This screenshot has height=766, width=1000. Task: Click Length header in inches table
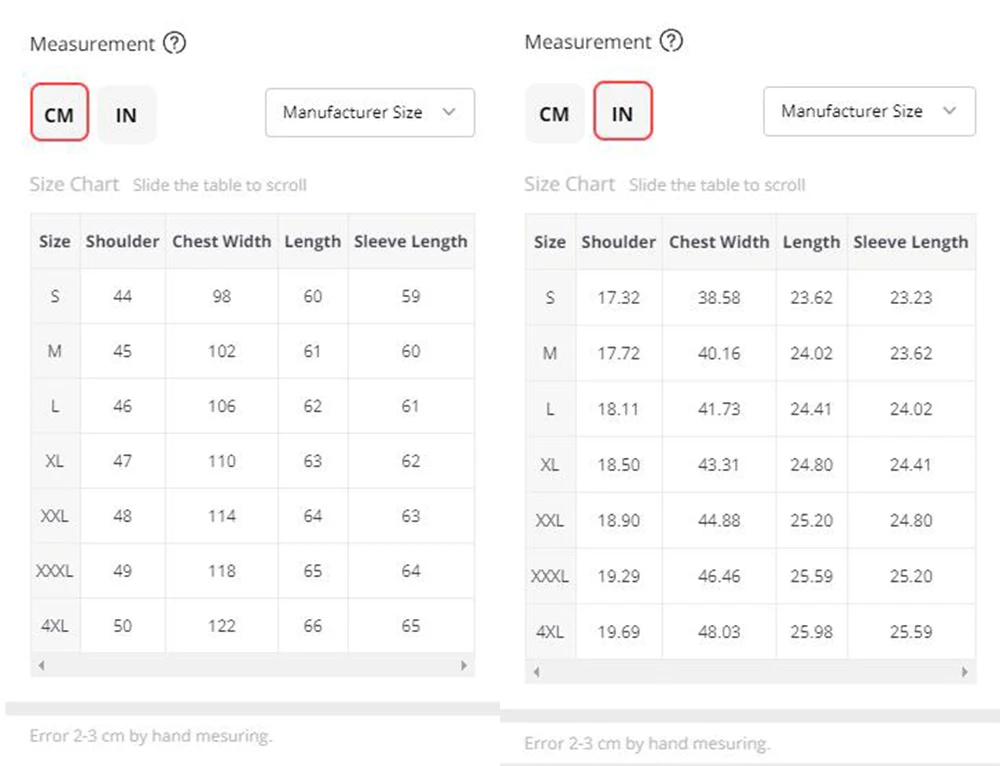[811, 242]
